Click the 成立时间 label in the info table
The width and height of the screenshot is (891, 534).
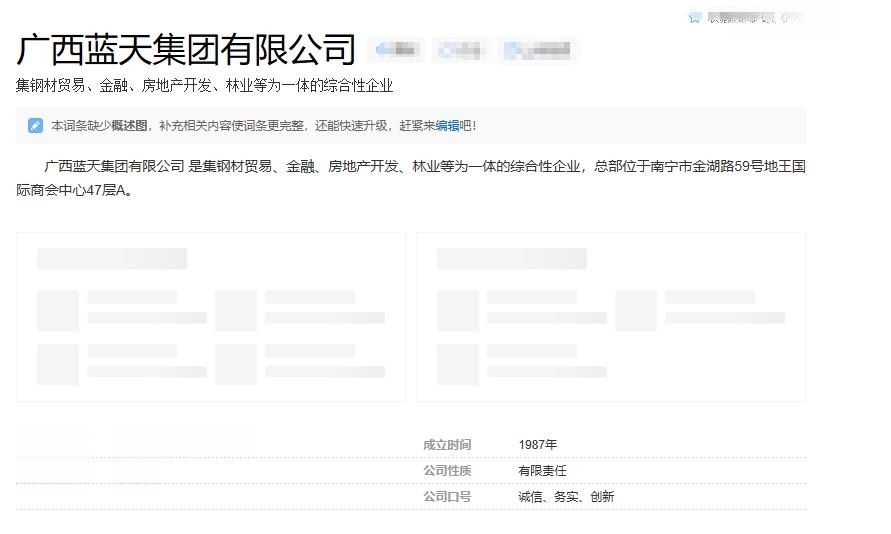coord(447,445)
